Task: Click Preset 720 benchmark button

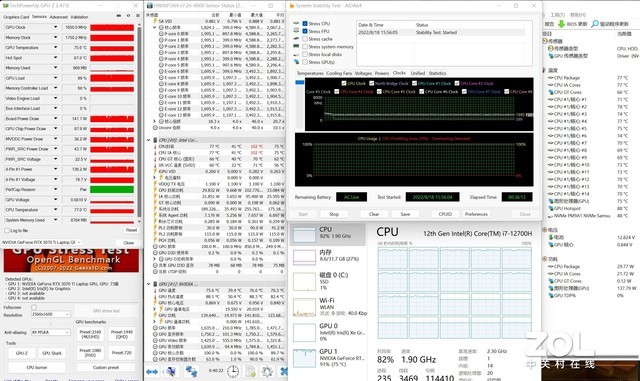Action: tap(122, 353)
